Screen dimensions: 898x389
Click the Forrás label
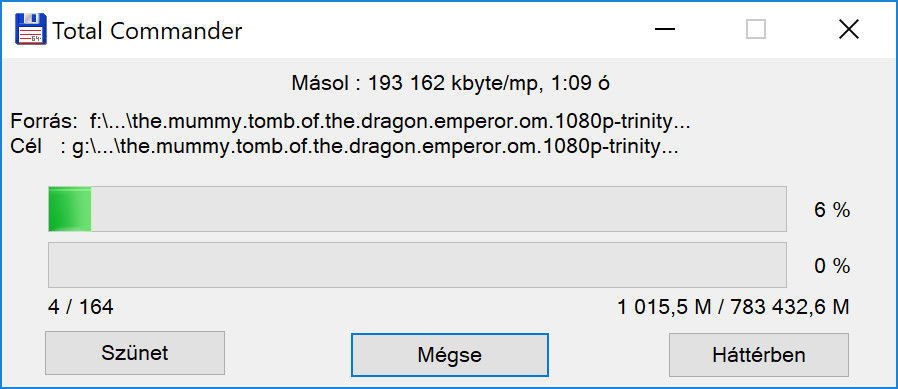[x=44, y=122]
